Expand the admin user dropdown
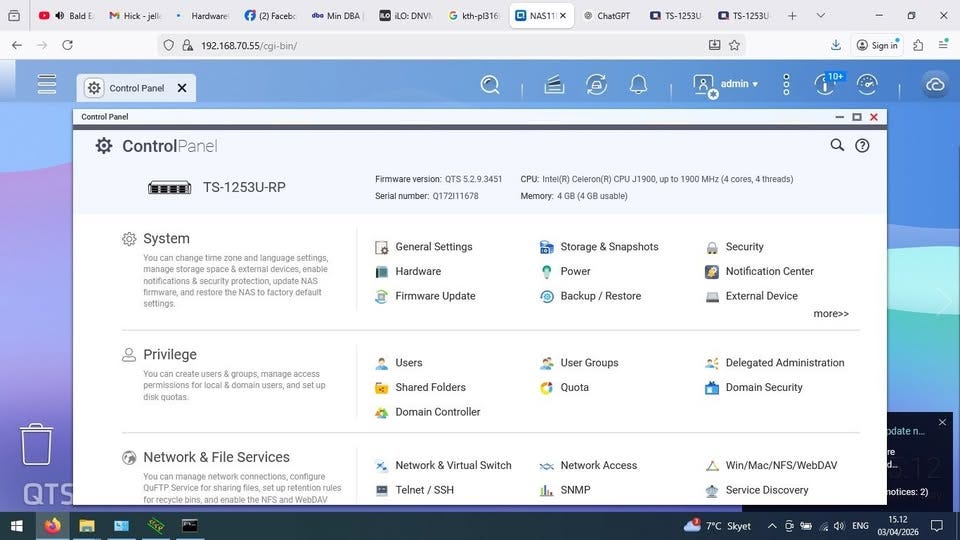 coord(740,85)
